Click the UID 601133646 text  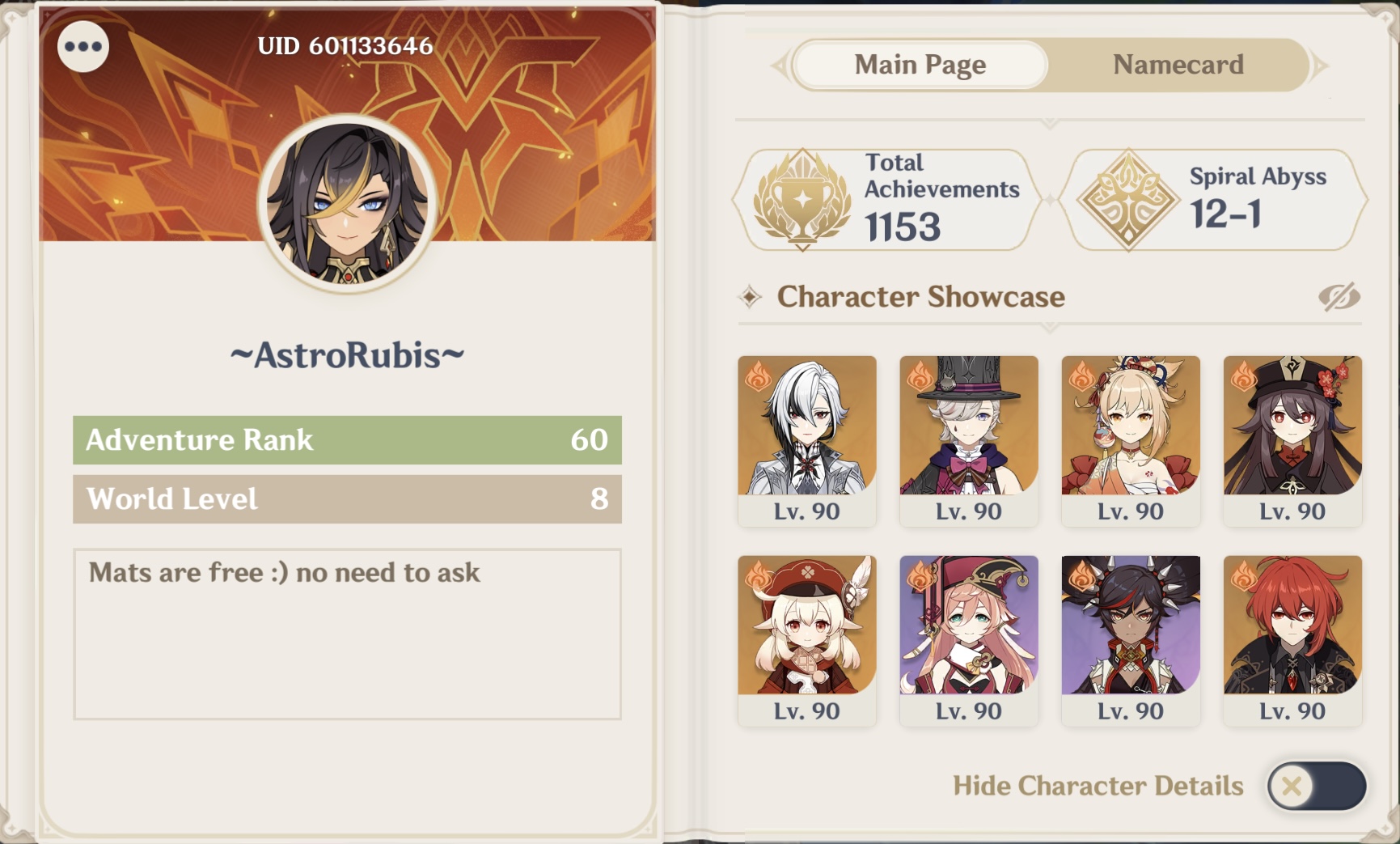click(345, 46)
